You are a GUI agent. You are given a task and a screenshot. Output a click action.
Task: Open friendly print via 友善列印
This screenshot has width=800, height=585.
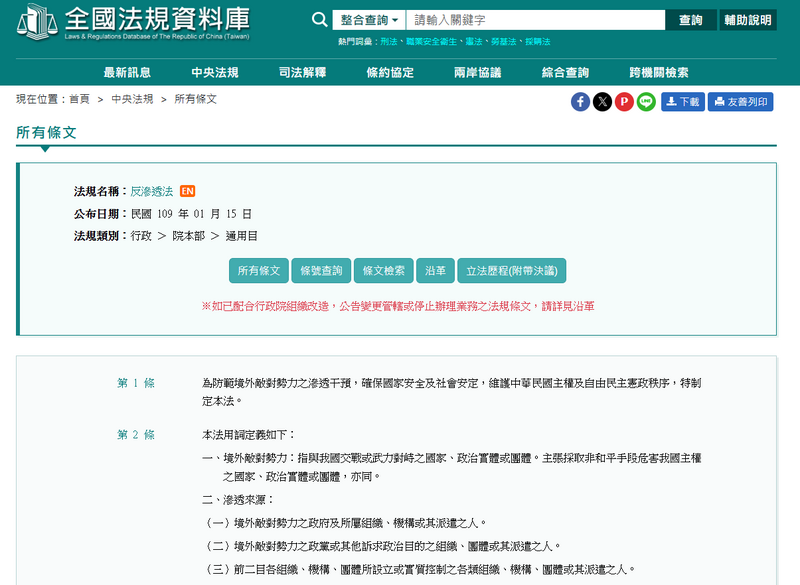[741, 101]
